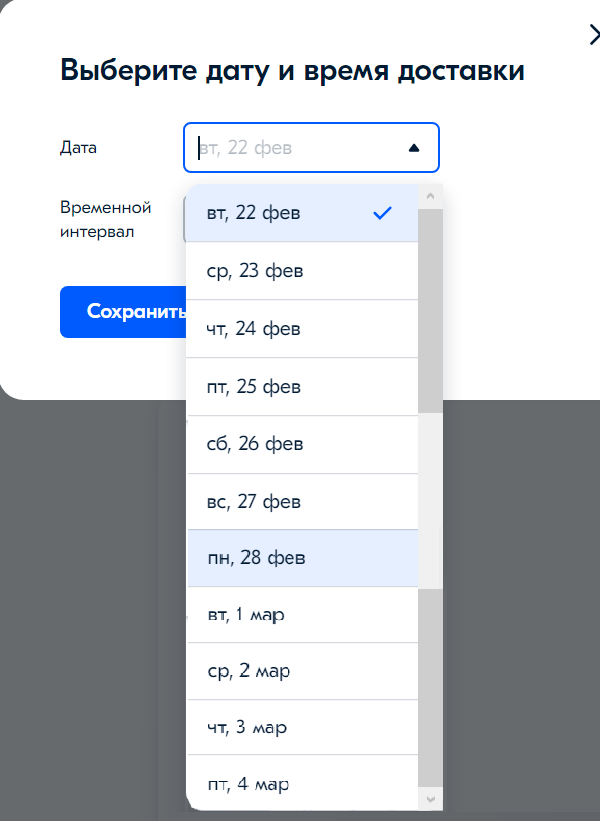
Task: Open the Временной интервал dropdown
Action: (185, 219)
